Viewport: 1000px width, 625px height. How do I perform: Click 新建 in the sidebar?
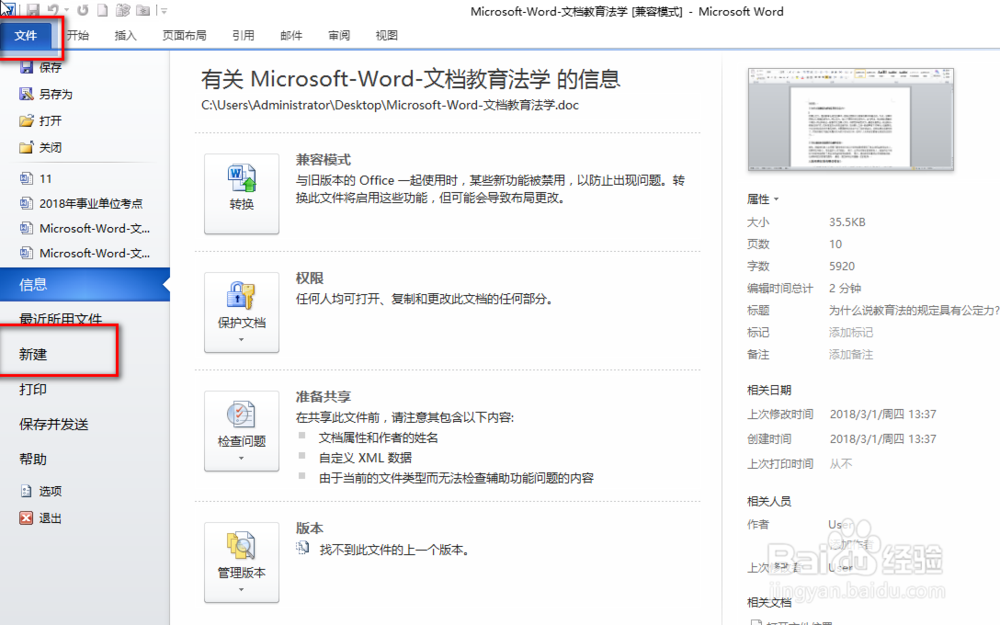click(x=33, y=355)
